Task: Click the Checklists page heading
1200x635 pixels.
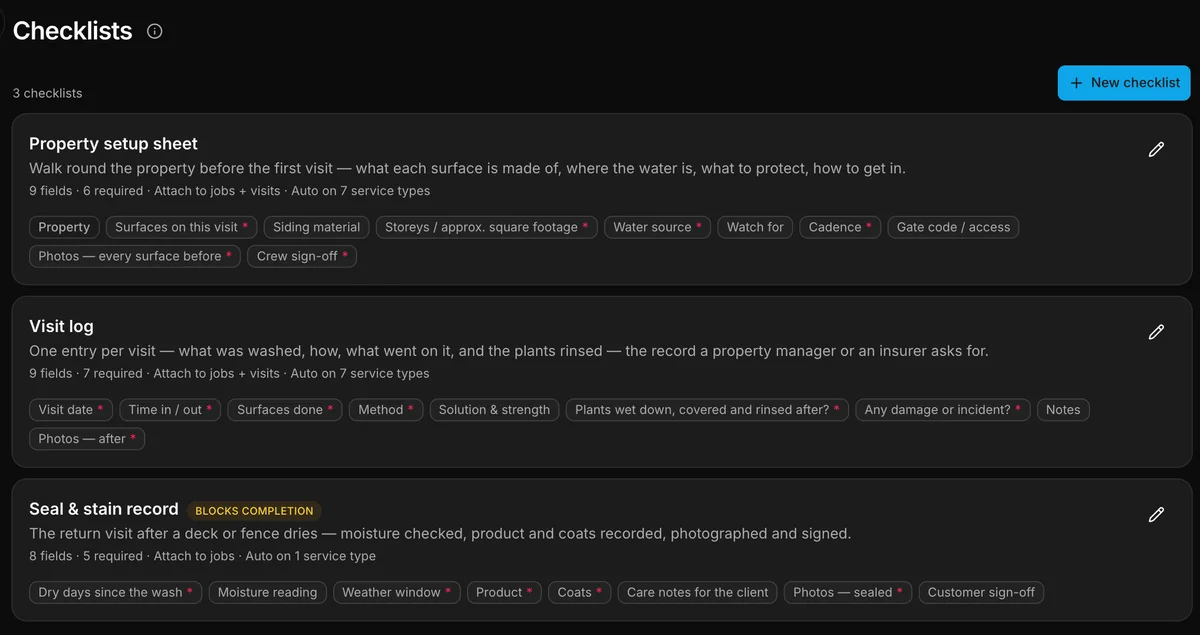Action: [73, 31]
